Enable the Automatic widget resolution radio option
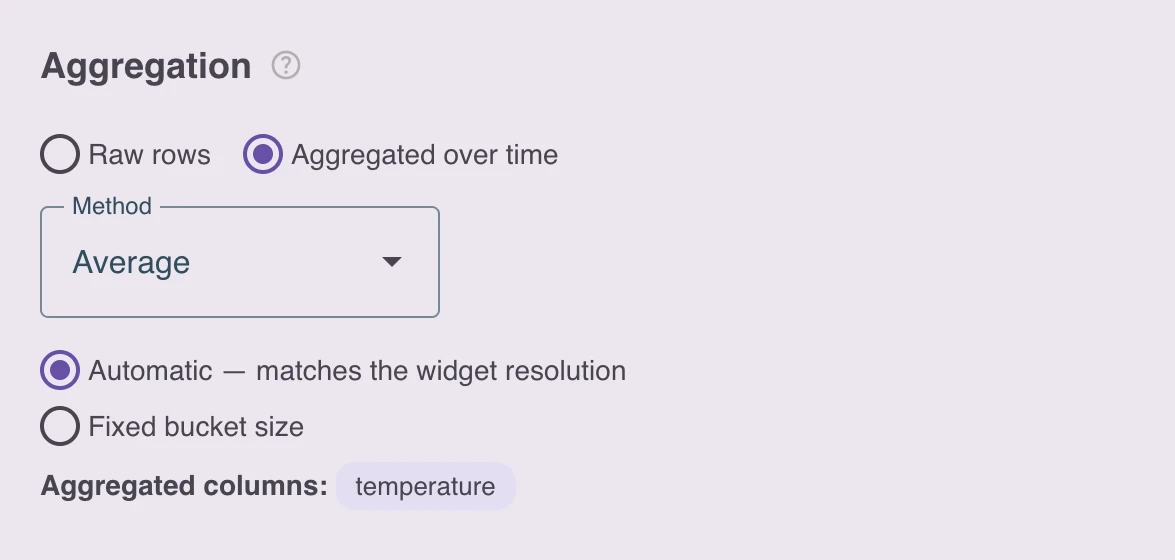 60,370
